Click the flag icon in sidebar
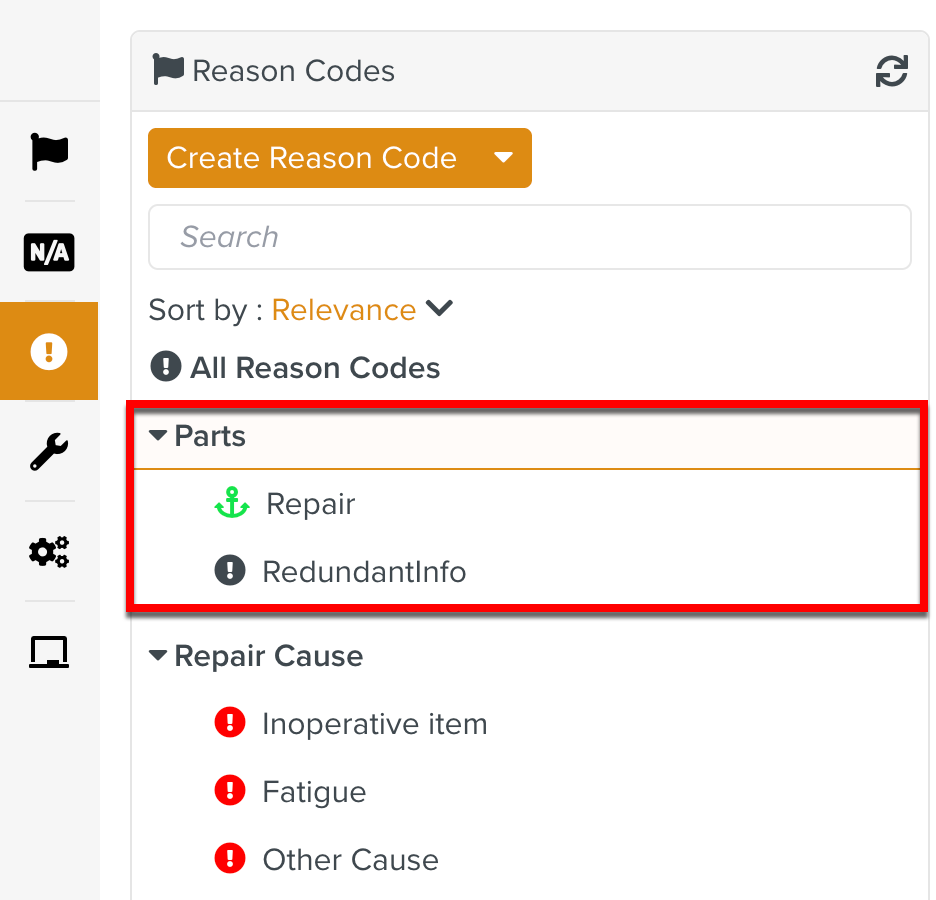 pos(49,152)
